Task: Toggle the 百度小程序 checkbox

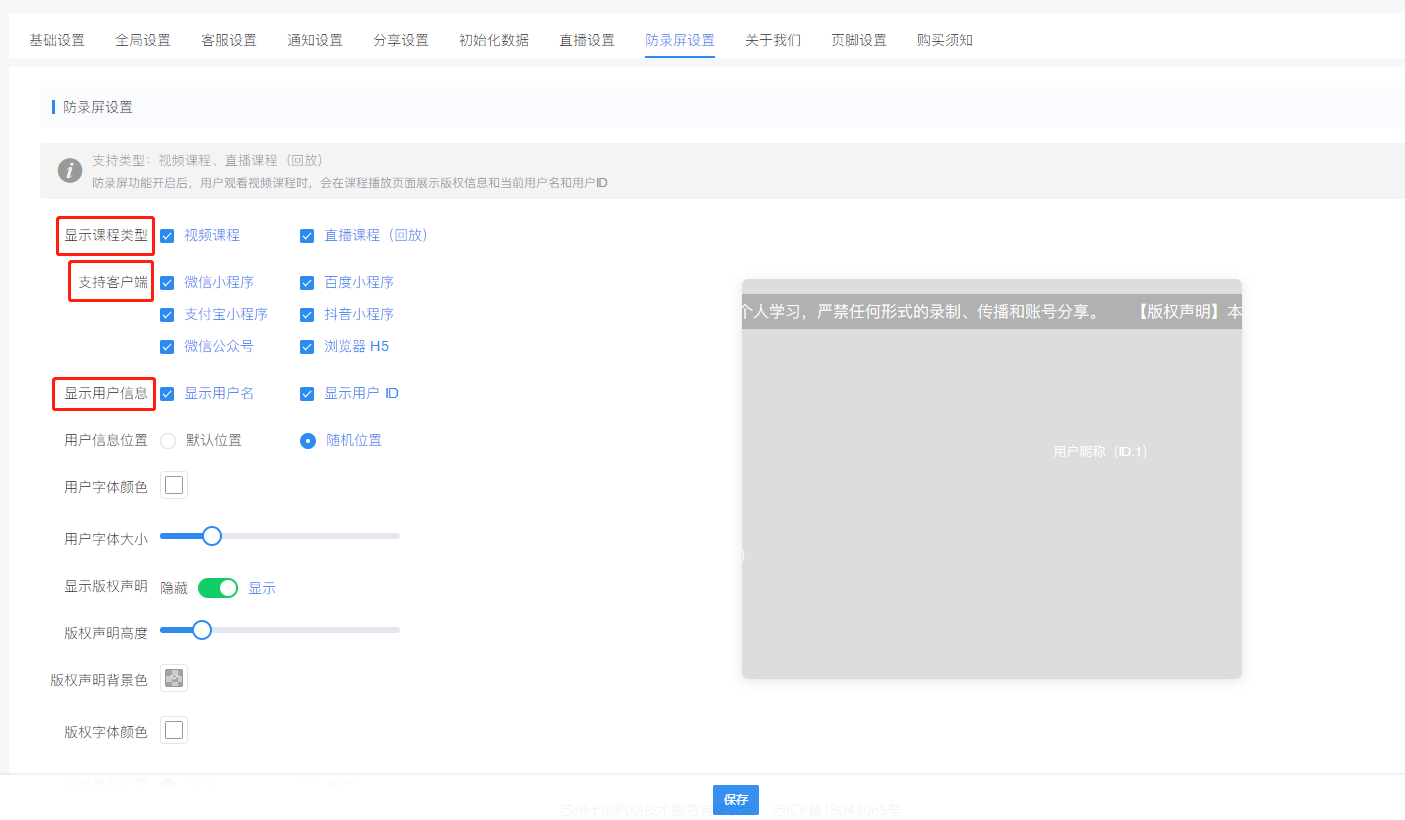Action: coord(307,283)
